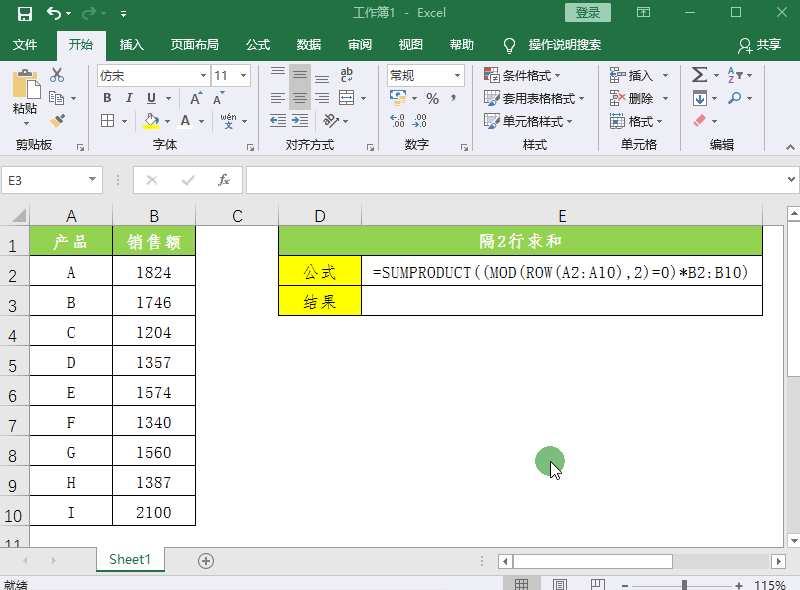Click the Insert Function fx icon
Image resolution: width=800 pixels, height=590 pixels.
coord(224,181)
